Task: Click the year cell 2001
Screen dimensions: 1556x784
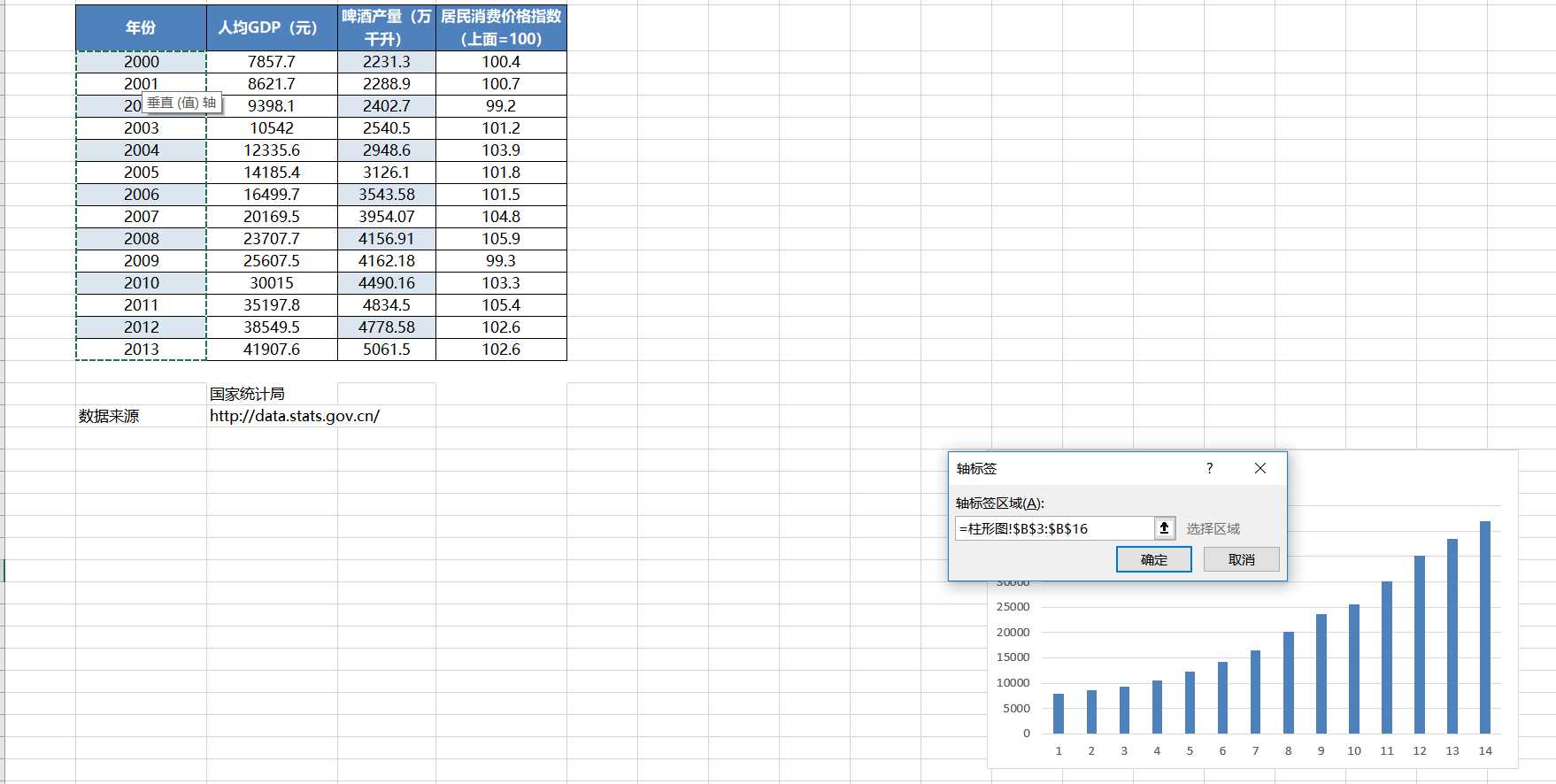Action: (x=142, y=84)
